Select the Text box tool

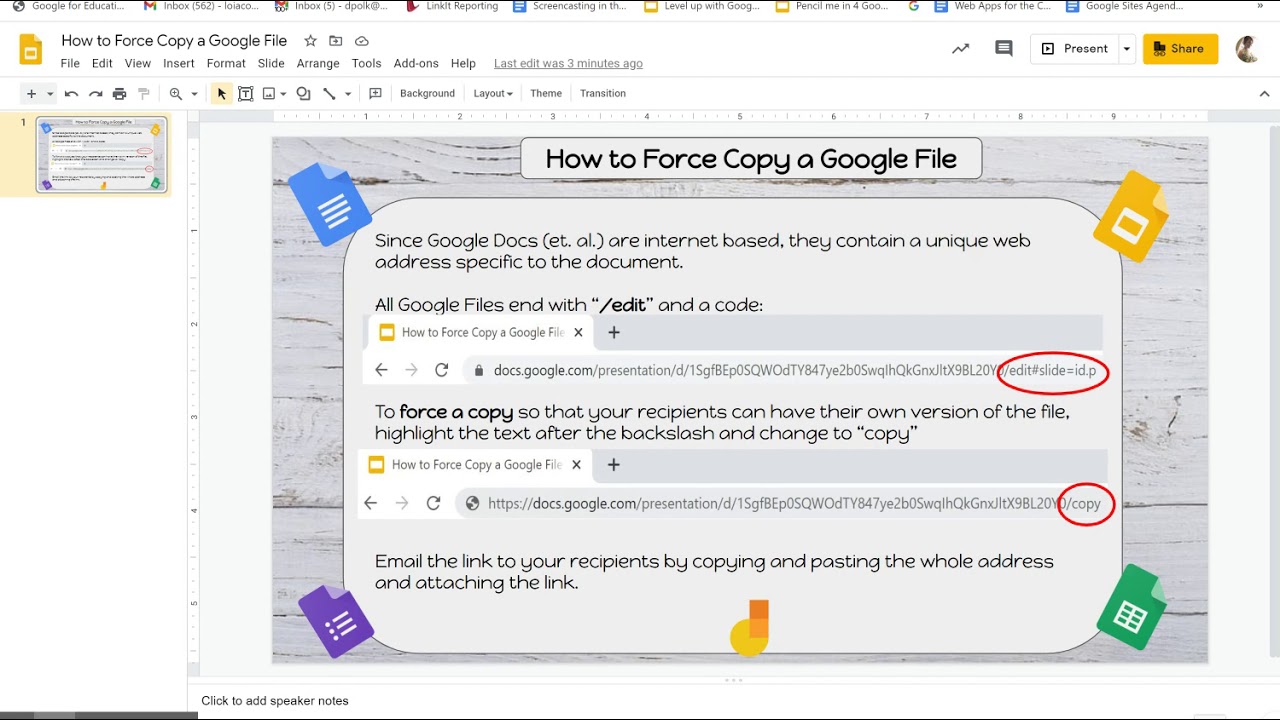[x=245, y=94]
